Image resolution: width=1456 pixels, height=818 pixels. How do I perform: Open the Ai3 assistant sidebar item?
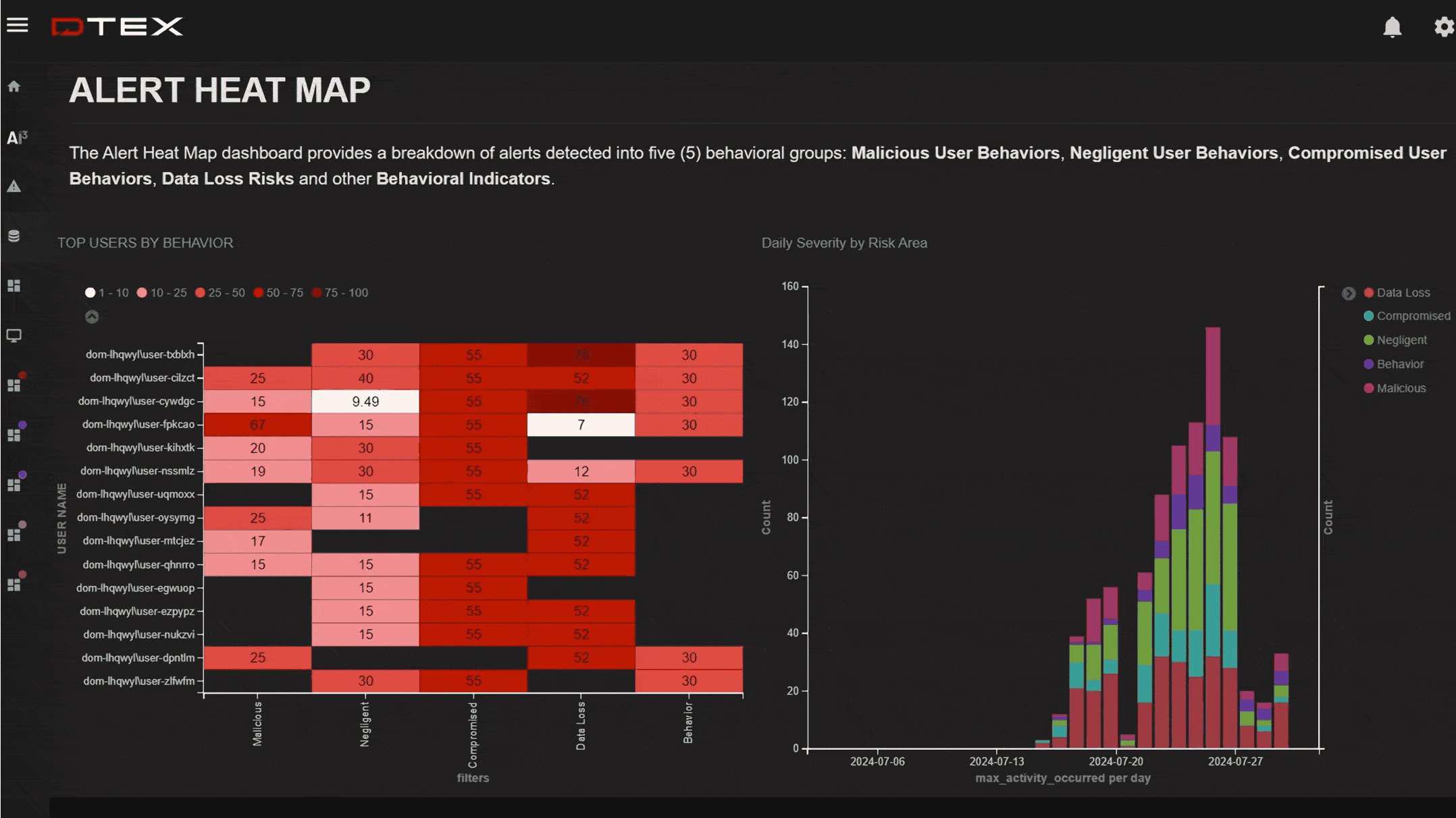(17, 138)
